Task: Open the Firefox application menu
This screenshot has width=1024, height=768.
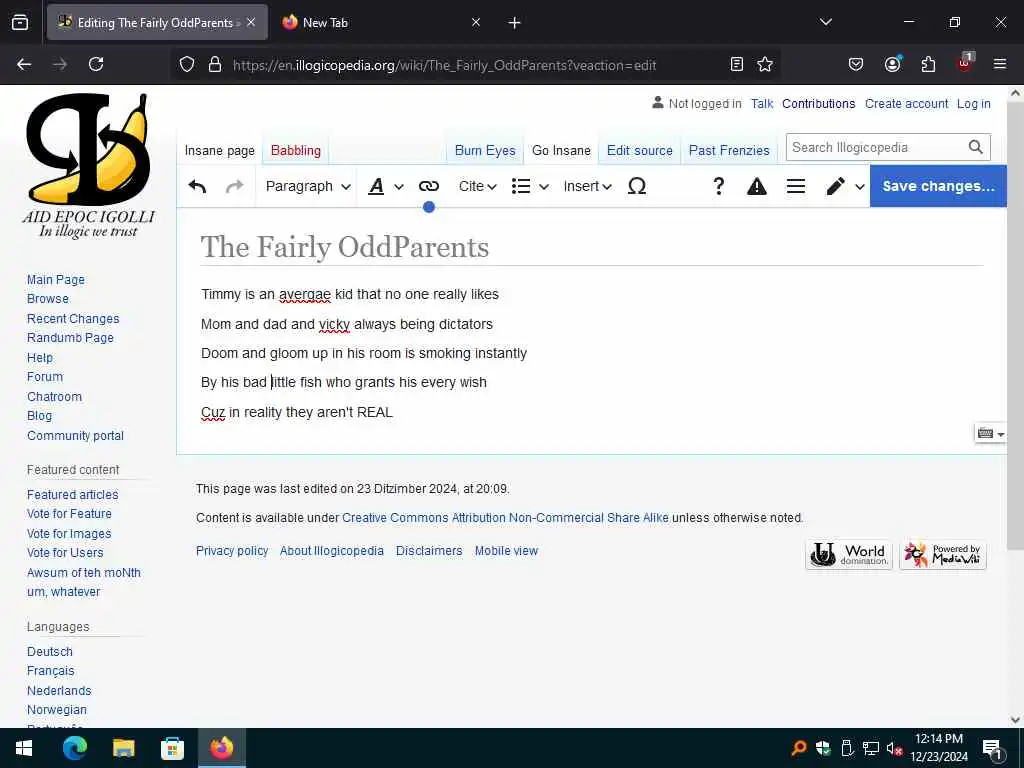Action: 999,64
